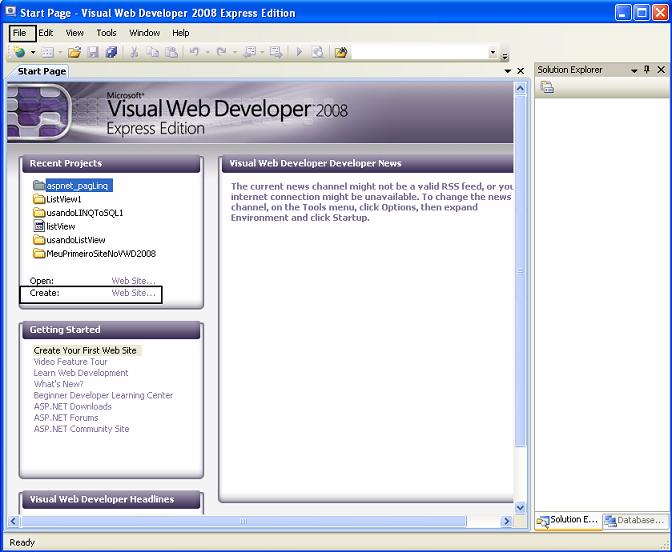Screen dimensions: 672x552
Task: Click the New Web Site toolbar icon
Action: coord(19,52)
